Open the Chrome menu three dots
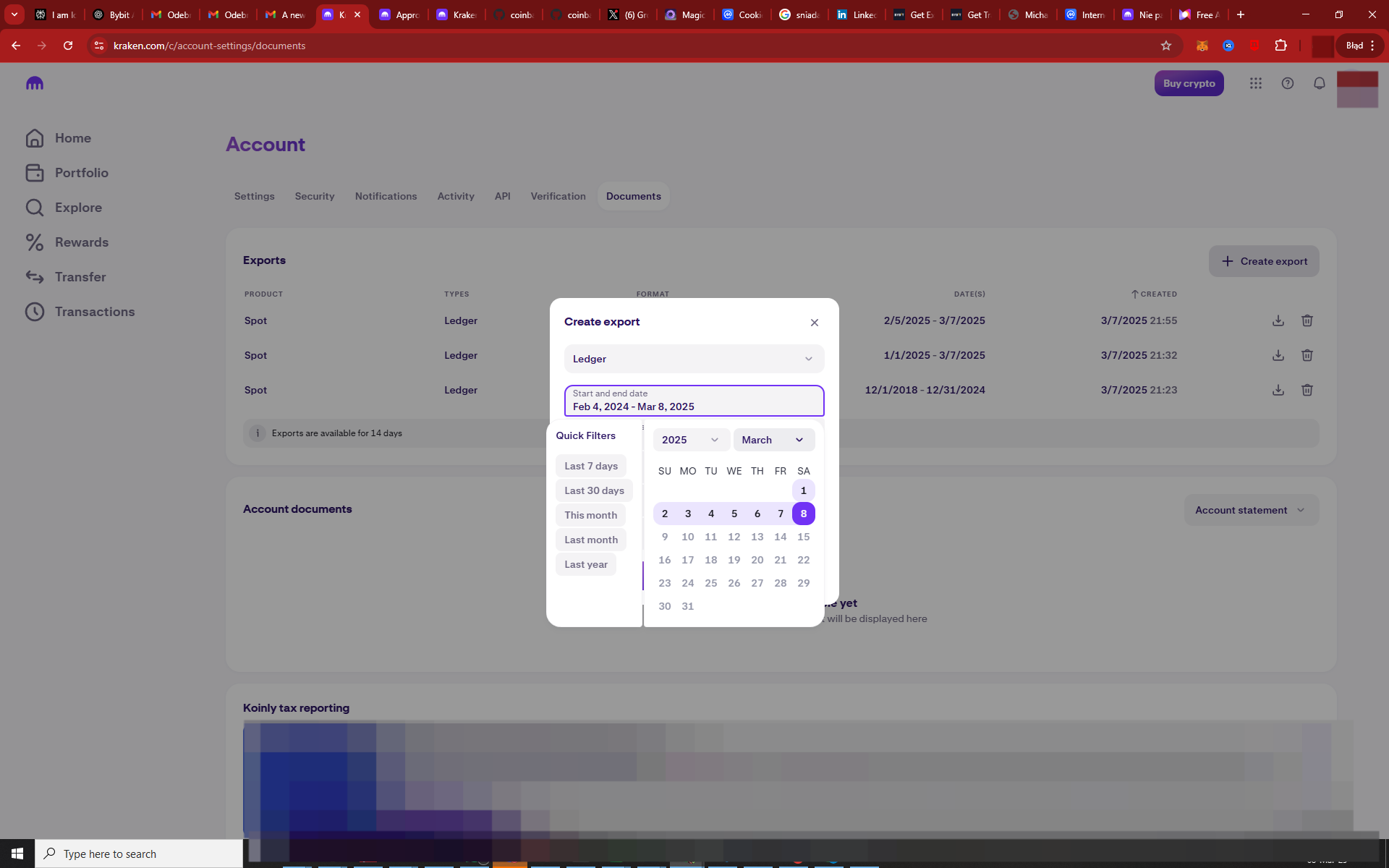 [1372, 46]
